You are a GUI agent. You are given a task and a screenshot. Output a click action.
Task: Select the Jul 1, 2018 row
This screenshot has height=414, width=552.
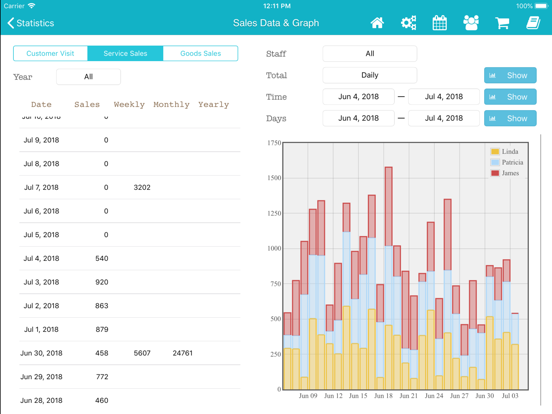(x=130, y=330)
